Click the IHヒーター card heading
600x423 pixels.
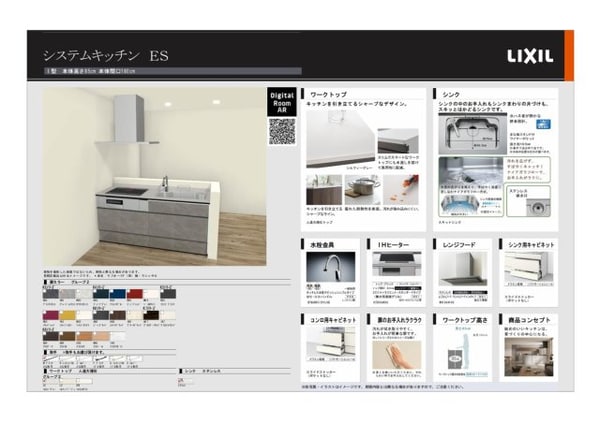(393, 245)
